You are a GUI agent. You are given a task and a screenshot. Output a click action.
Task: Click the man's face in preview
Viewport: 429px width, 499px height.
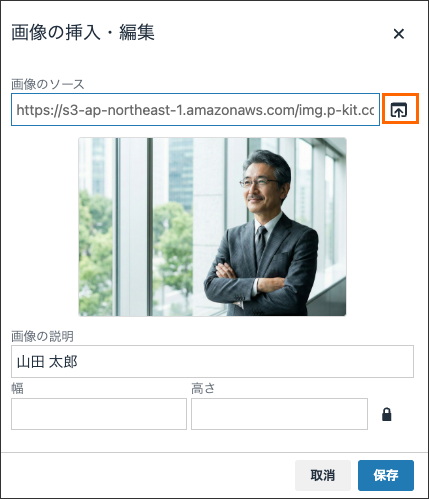pyautogui.click(x=261, y=185)
